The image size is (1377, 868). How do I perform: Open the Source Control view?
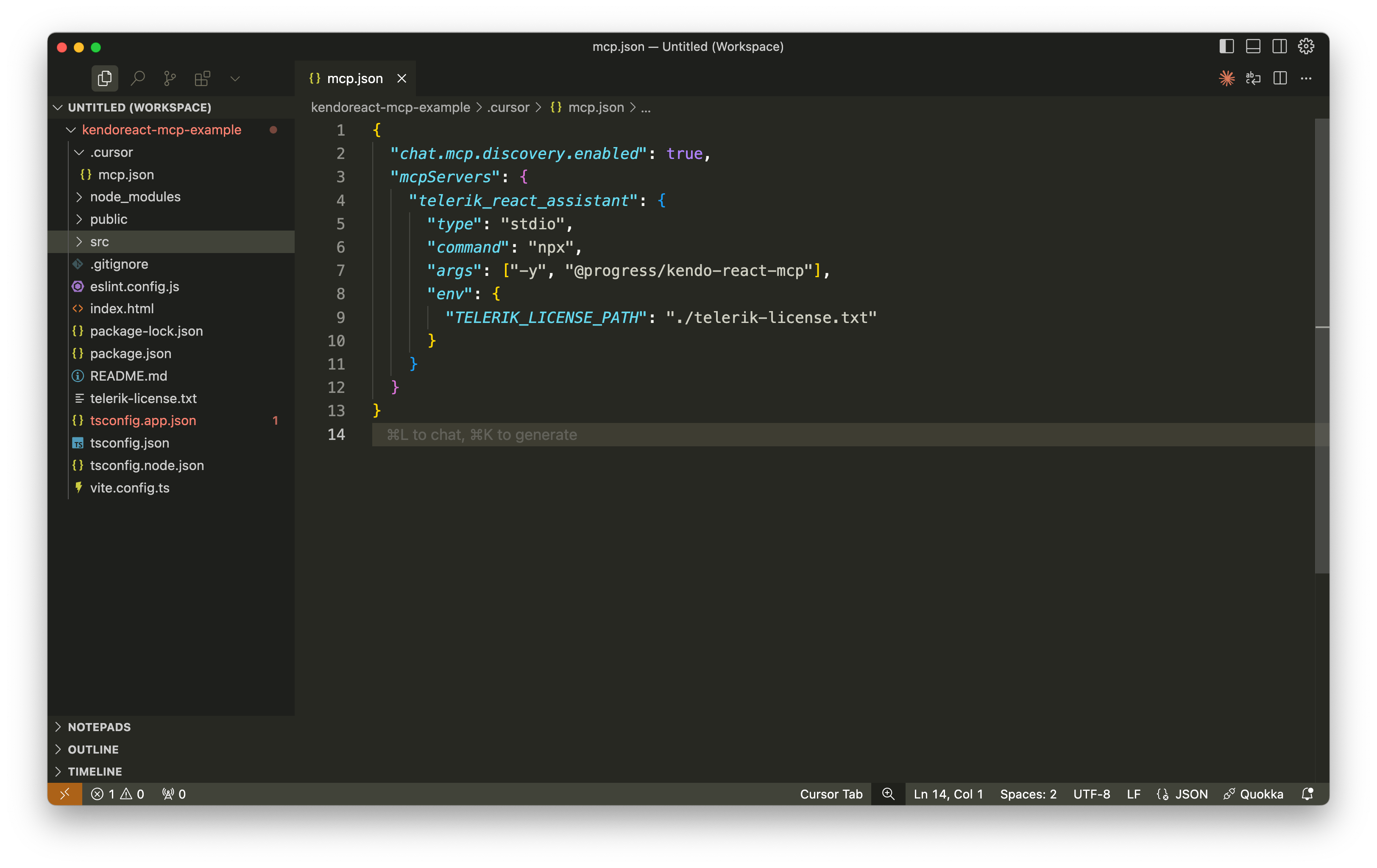(x=169, y=78)
